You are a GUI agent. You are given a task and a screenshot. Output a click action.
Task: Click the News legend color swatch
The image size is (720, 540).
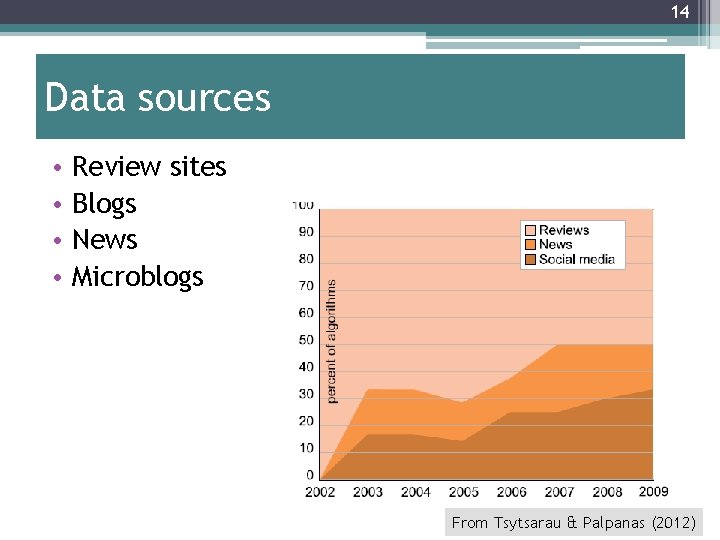tap(530, 244)
